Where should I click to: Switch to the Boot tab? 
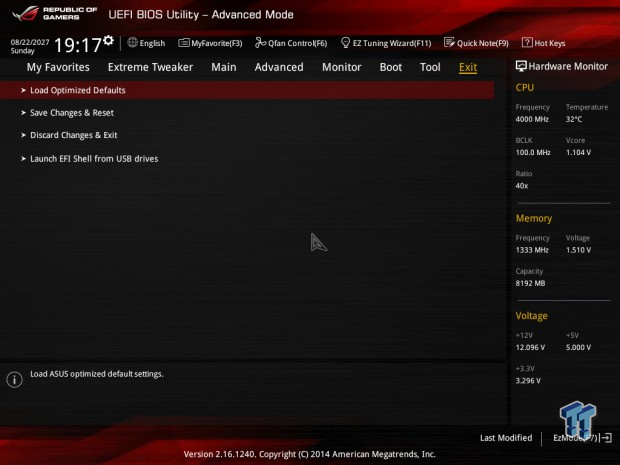click(x=391, y=67)
